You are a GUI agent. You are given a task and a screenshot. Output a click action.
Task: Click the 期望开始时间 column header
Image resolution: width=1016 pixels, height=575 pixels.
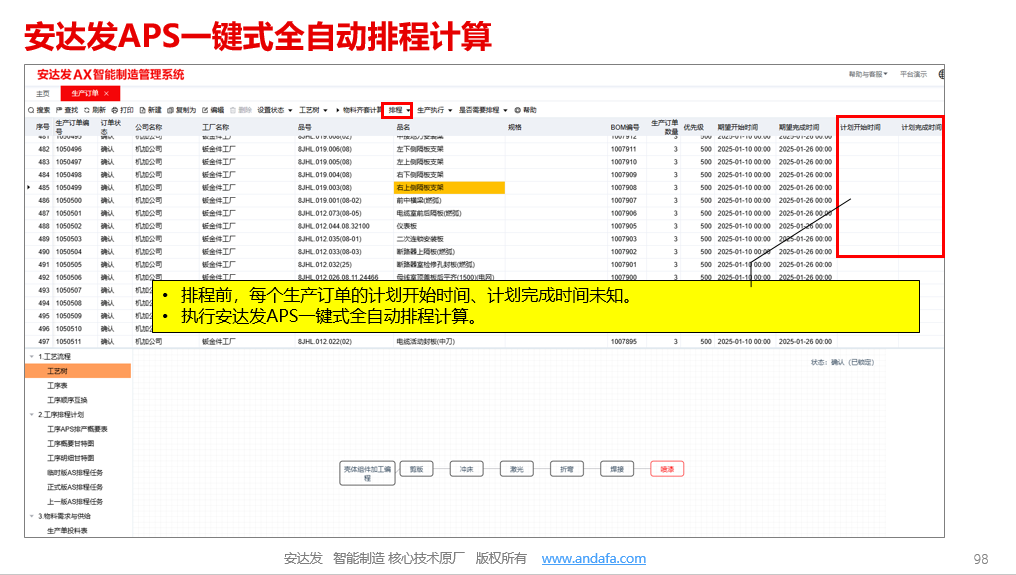pos(737,128)
